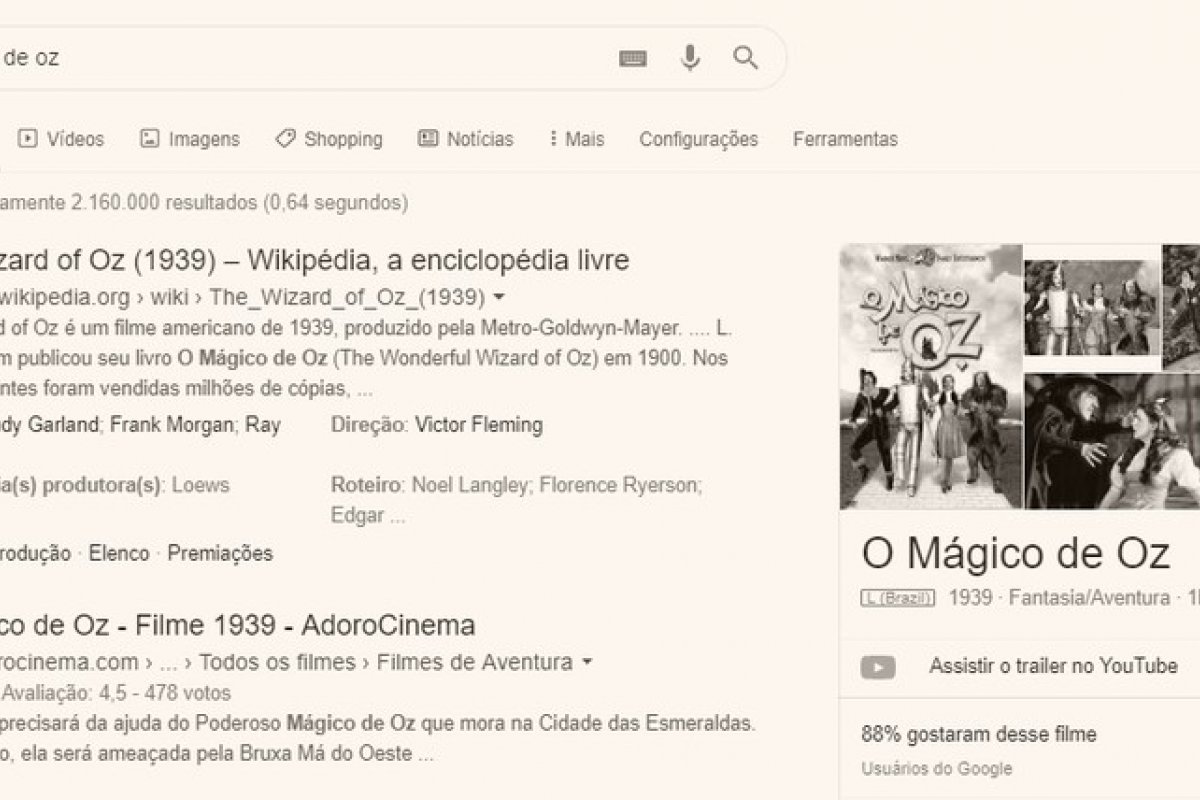Open the Ferramentas menu
The height and width of the screenshot is (800, 1200).
tap(846, 139)
